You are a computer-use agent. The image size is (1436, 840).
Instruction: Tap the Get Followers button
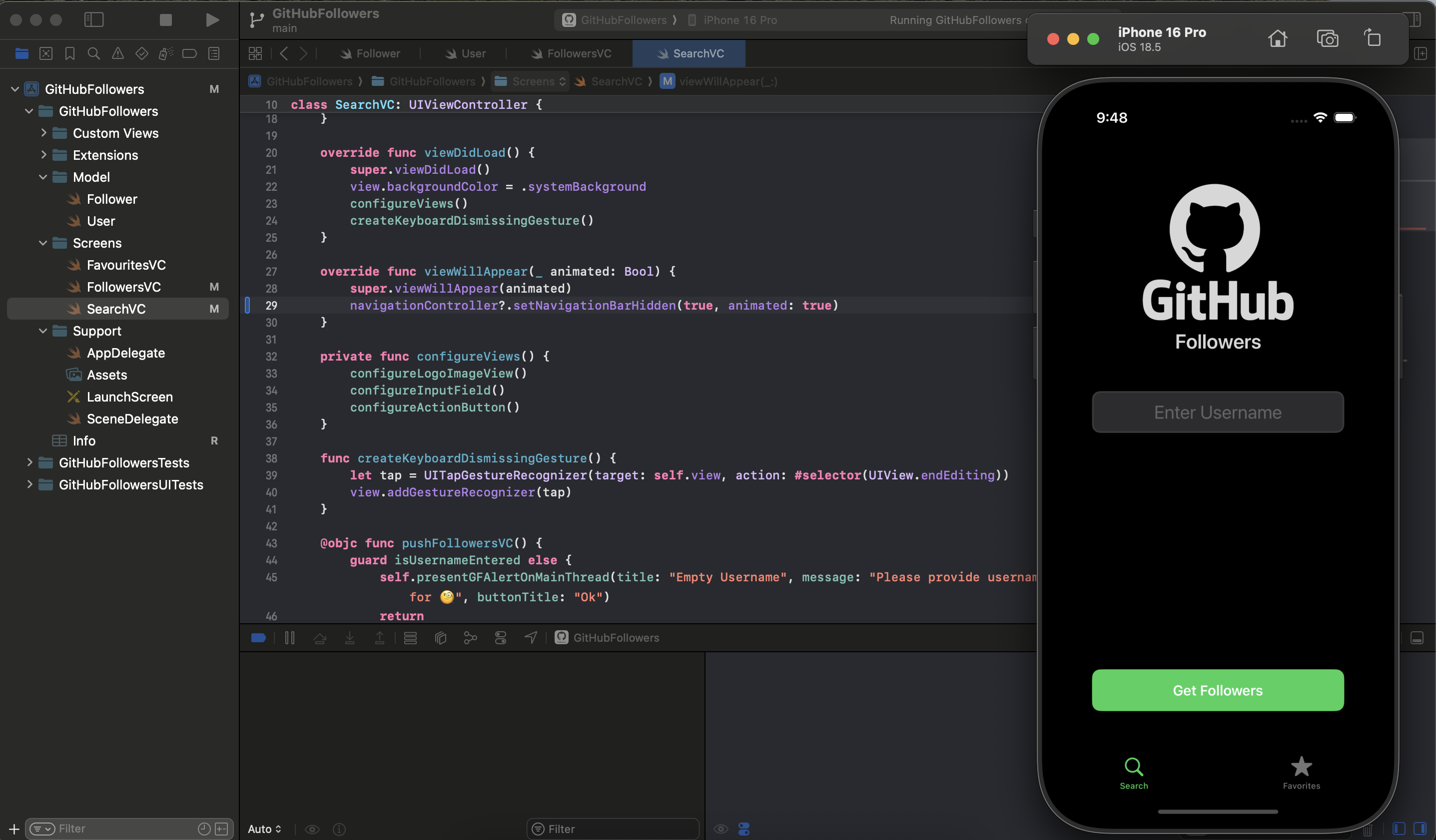point(1218,690)
